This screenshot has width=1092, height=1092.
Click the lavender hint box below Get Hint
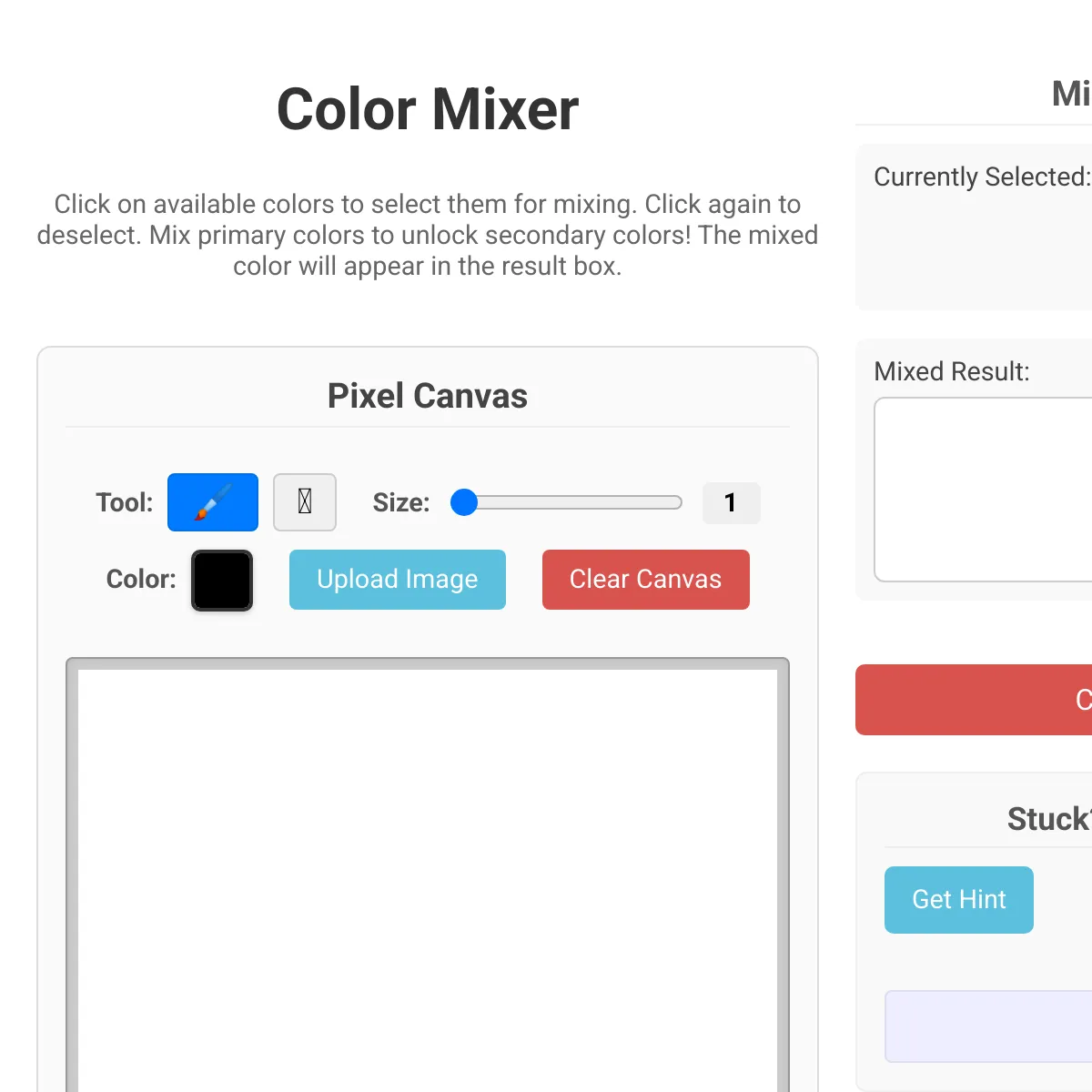point(988,1026)
